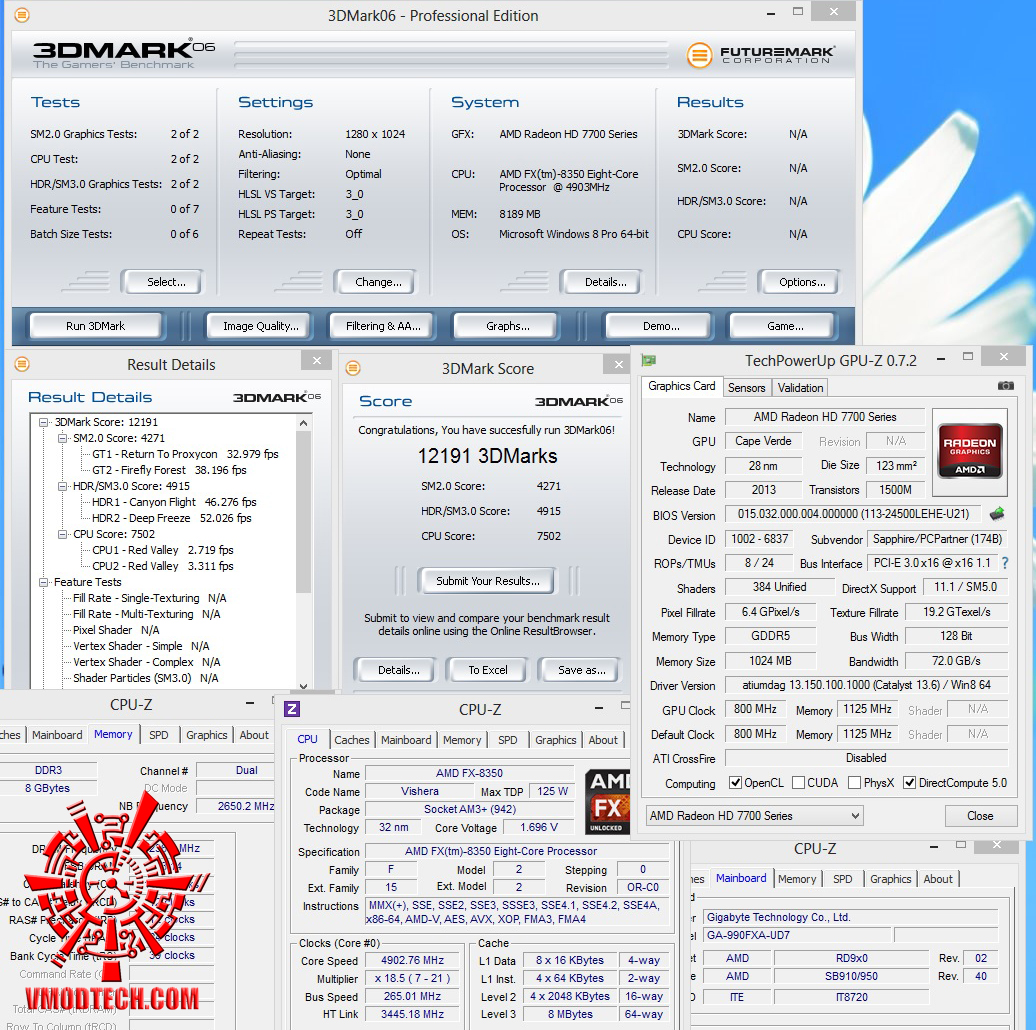Open the Caches tab in middle CPU-Z
Image resolution: width=1036 pixels, height=1030 pixels.
point(352,740)
